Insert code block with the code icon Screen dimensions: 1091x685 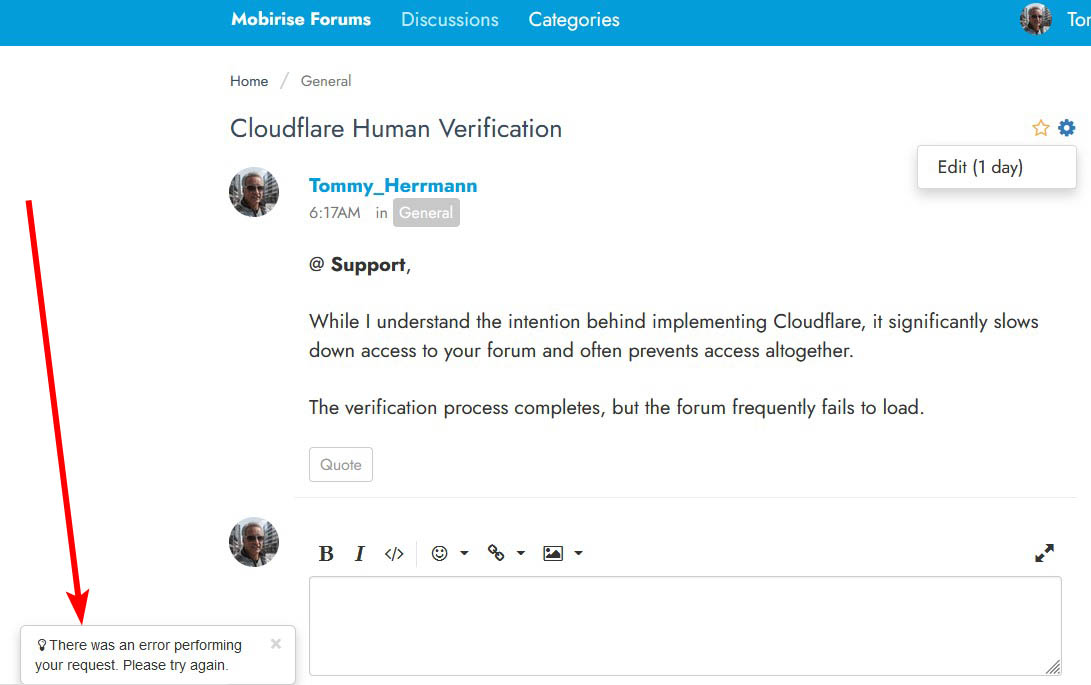coord(394,554)
